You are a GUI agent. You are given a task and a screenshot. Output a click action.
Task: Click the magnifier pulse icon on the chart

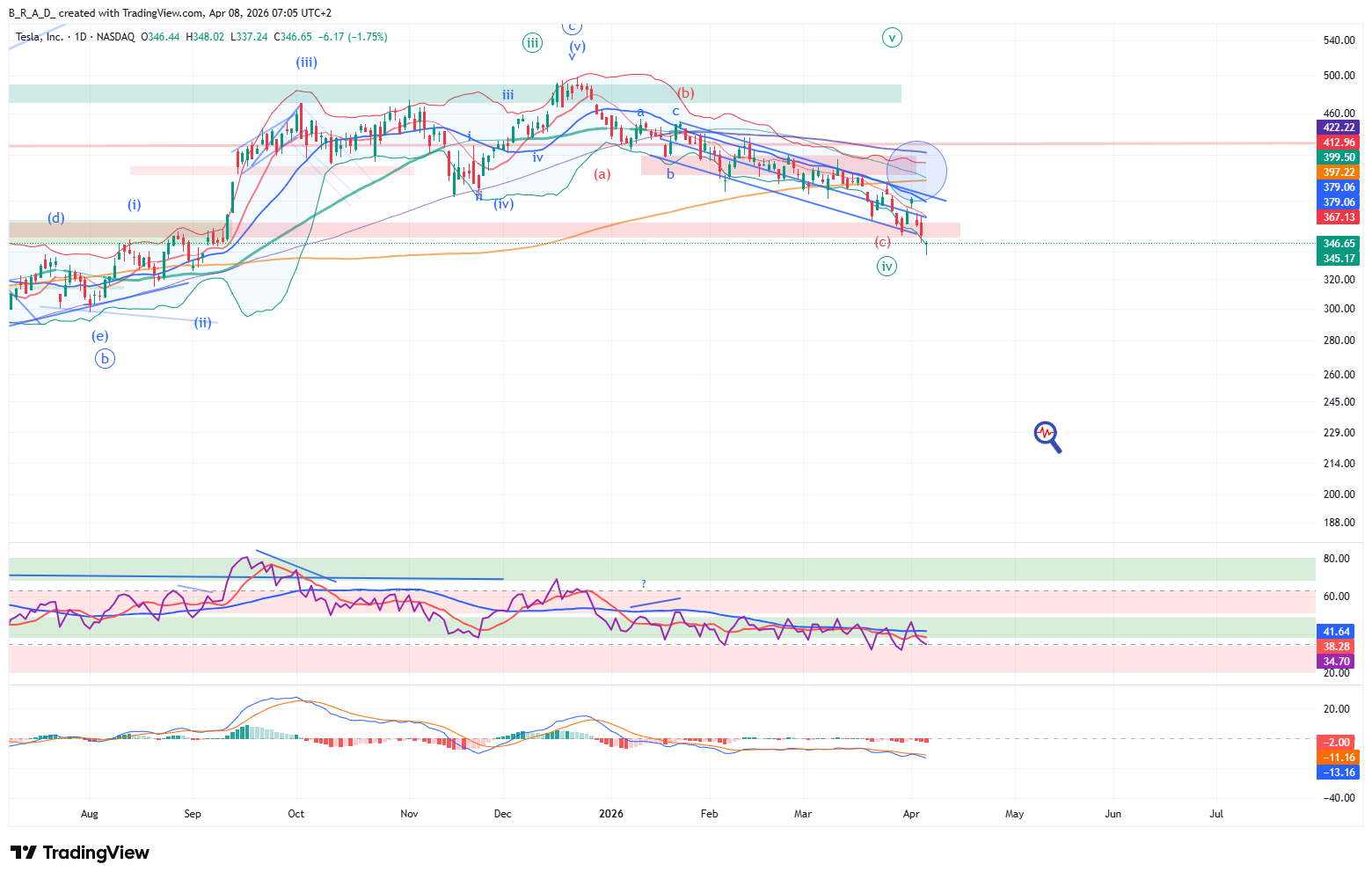point(1047,436)
